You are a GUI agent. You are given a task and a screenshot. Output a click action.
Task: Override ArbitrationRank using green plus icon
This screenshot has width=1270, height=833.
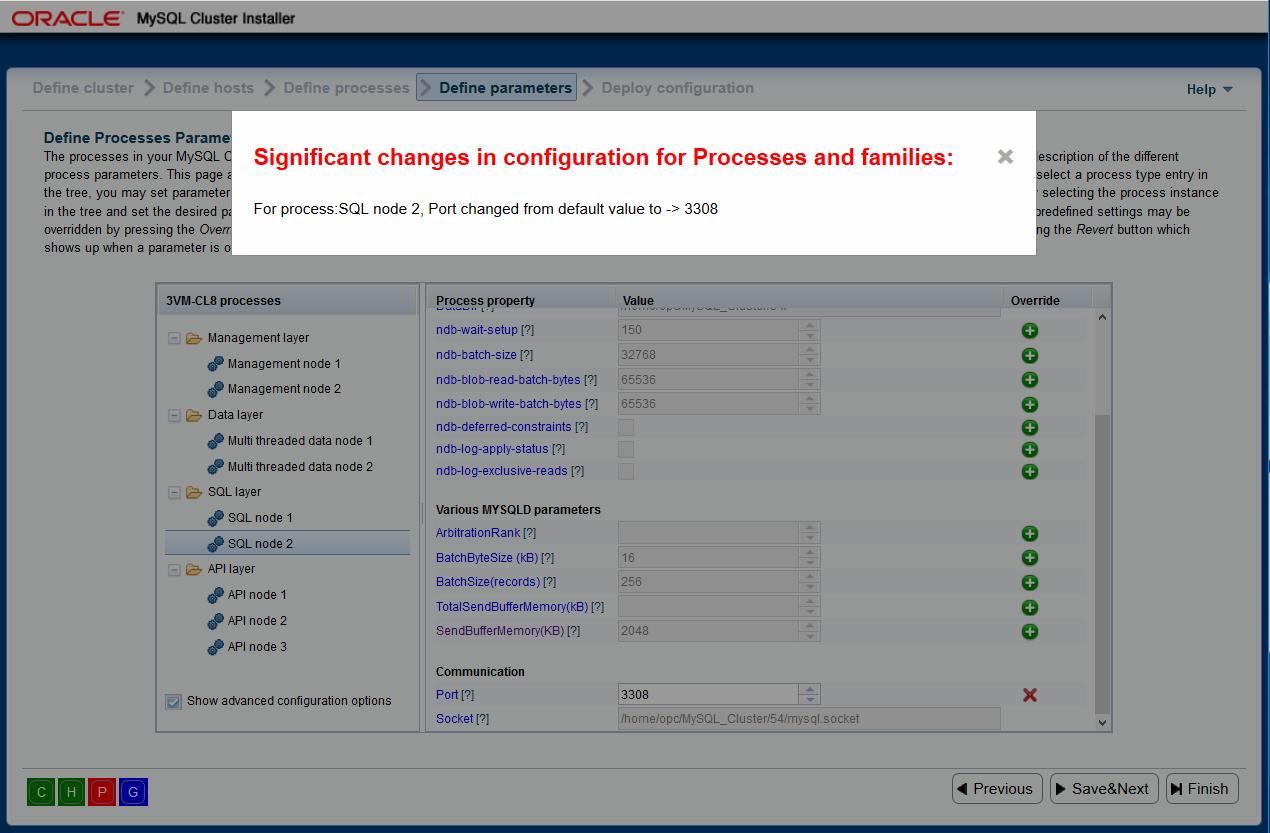coord(1030,534)
